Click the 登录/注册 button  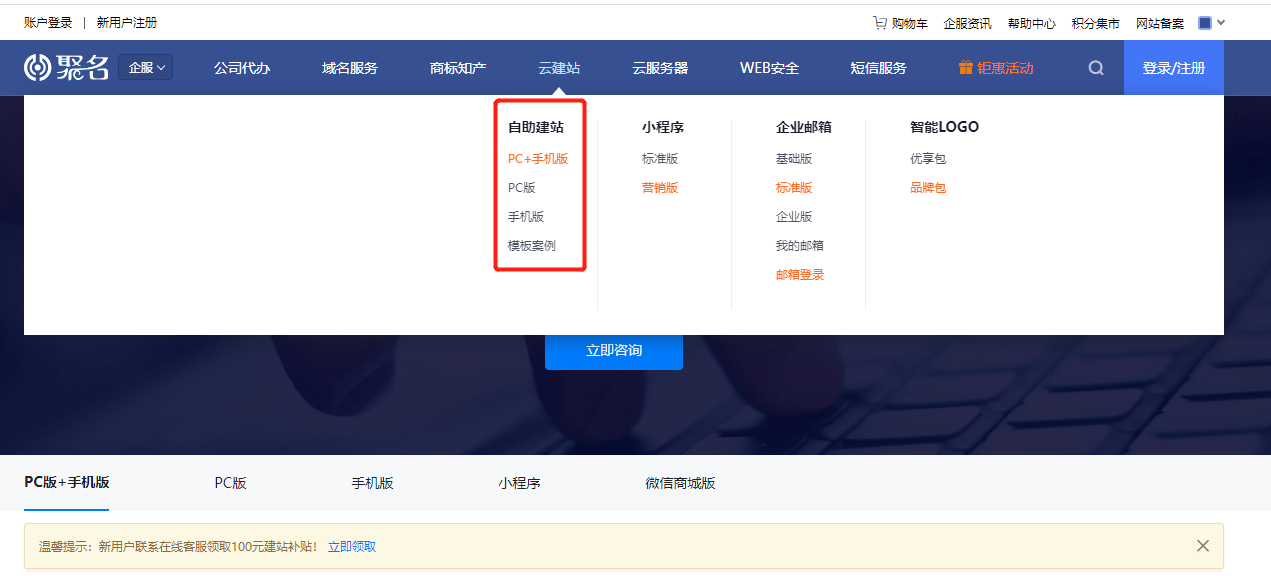coord(1174,68)
